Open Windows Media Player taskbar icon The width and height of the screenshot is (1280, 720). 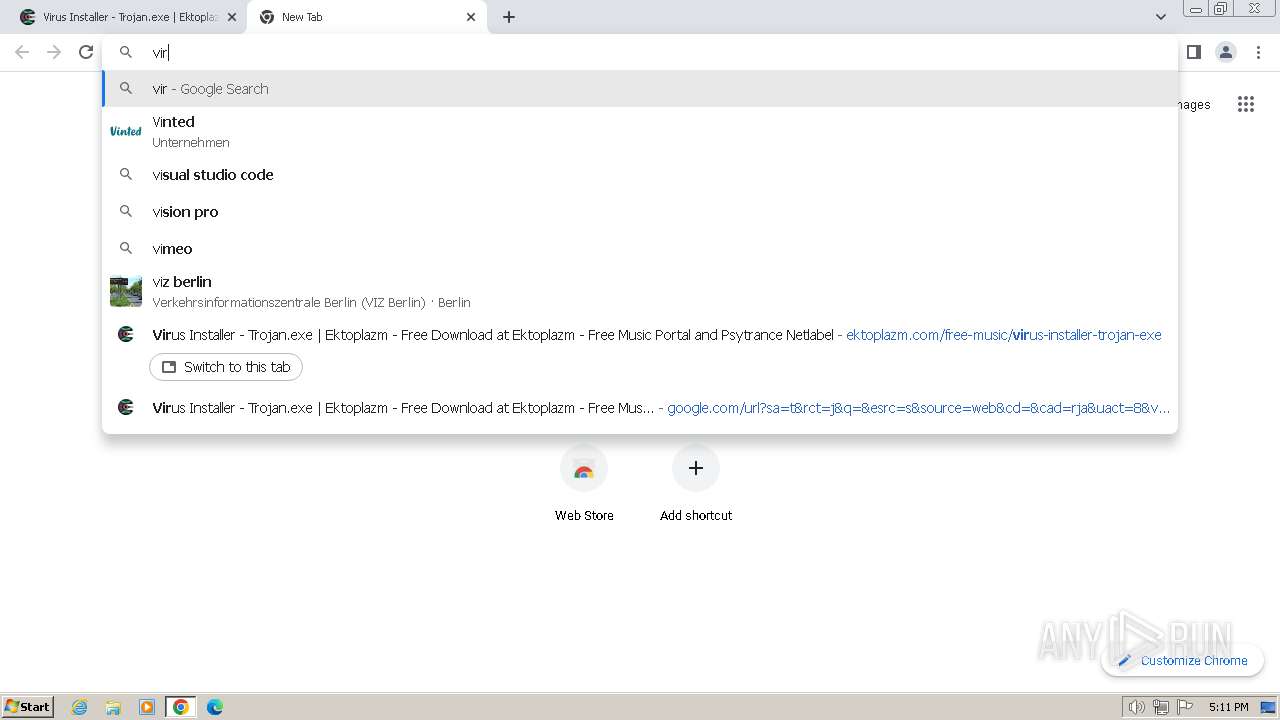tap(147, 707)
